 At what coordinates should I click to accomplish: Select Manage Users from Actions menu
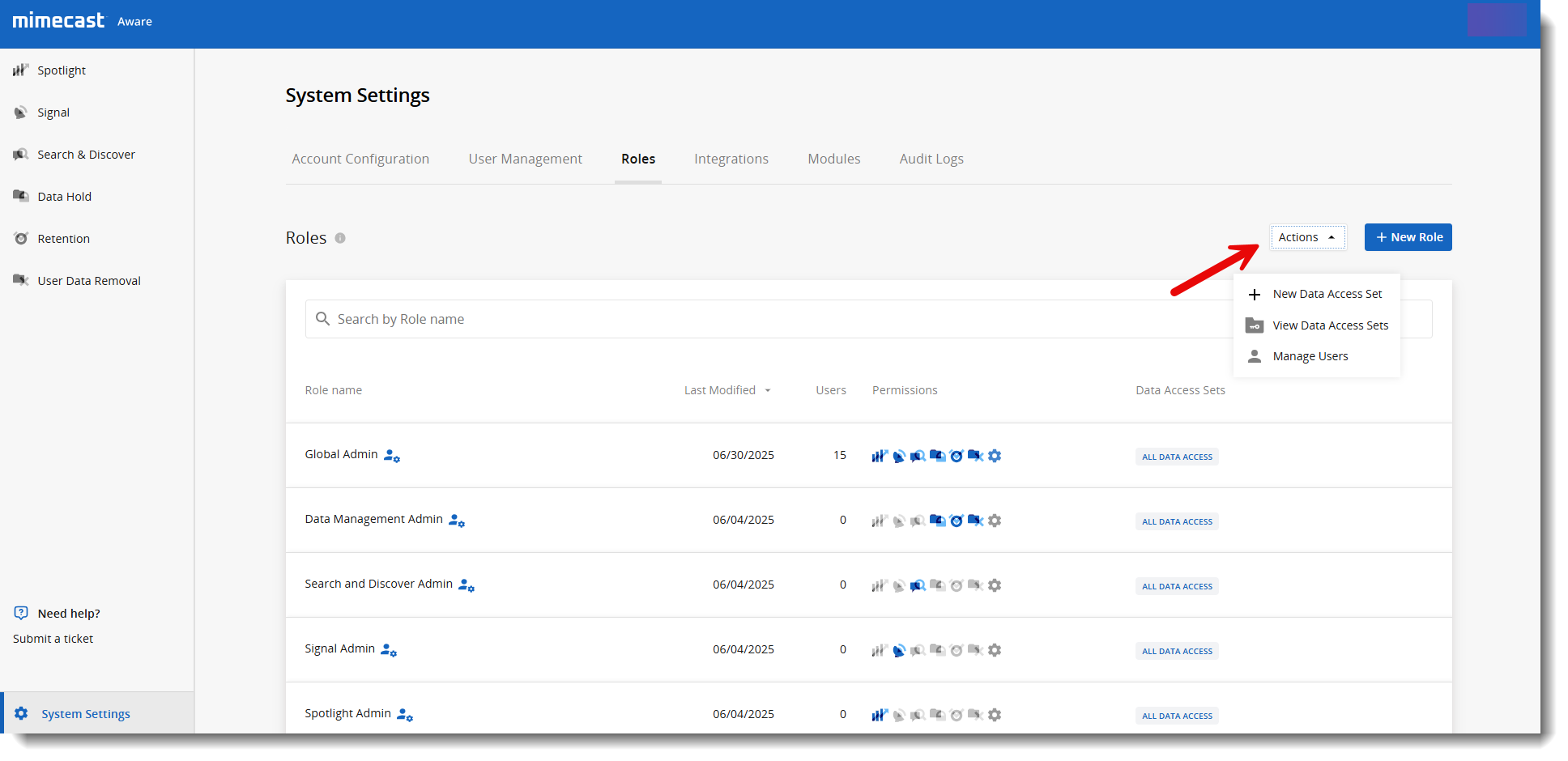point(1310,356)
